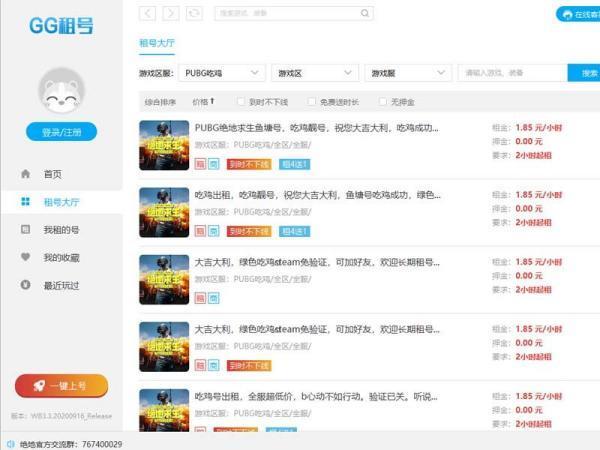
Task: Open 最近玩过 recently played in sidebar
Action: [61, 286]
